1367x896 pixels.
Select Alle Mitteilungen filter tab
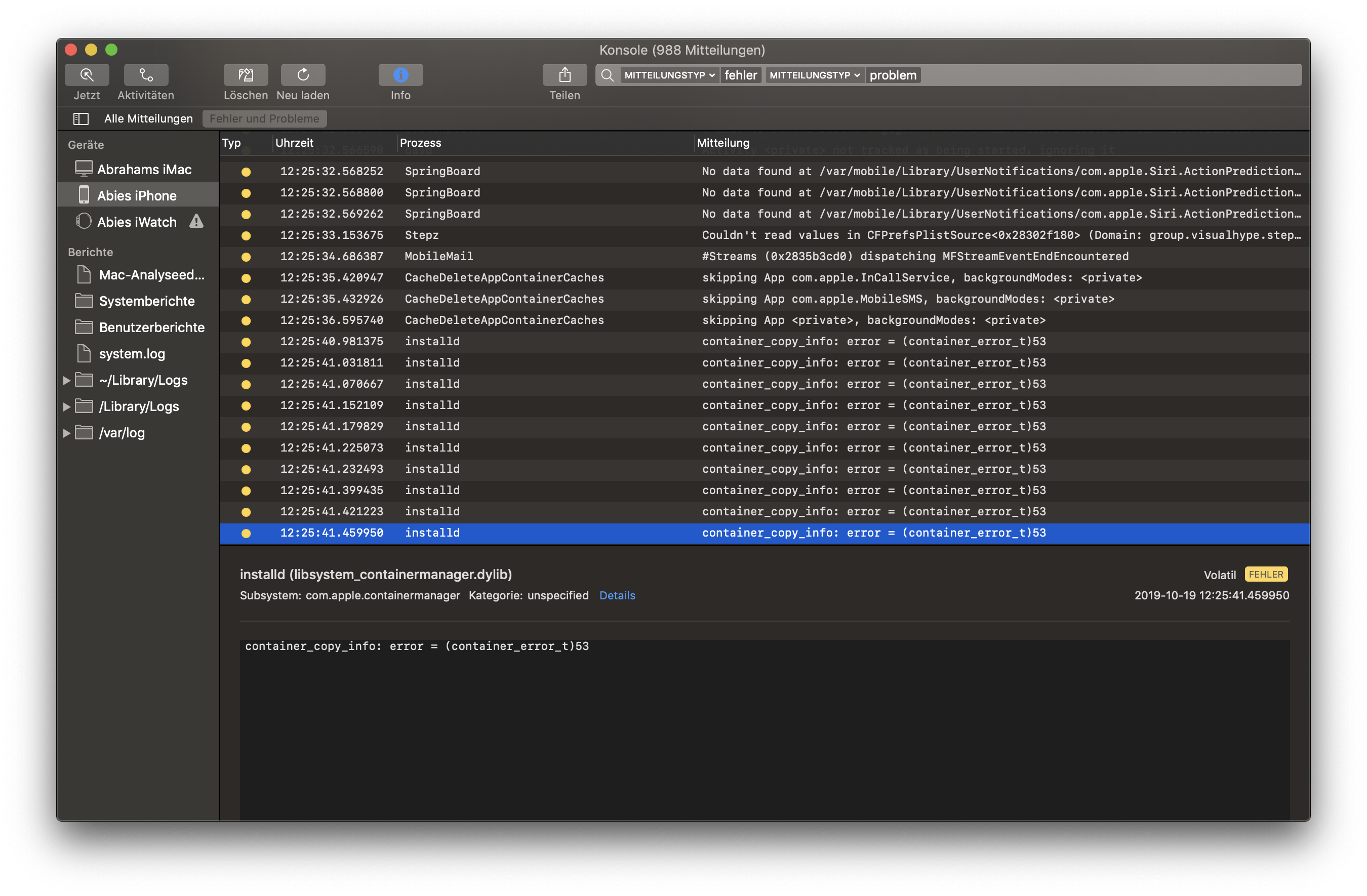point(148,119)
